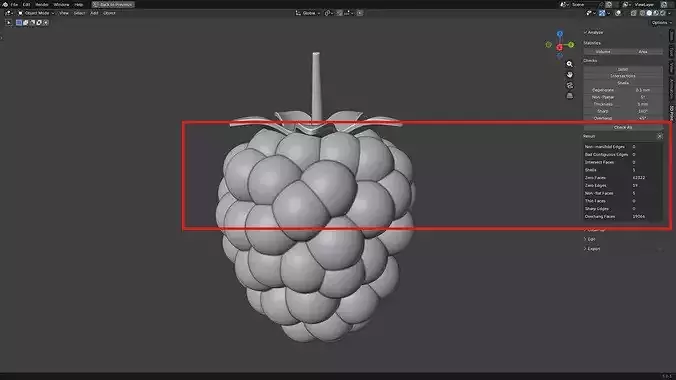Open the File menu
This screenshot has width=676, height=380.
pos(14,4)
